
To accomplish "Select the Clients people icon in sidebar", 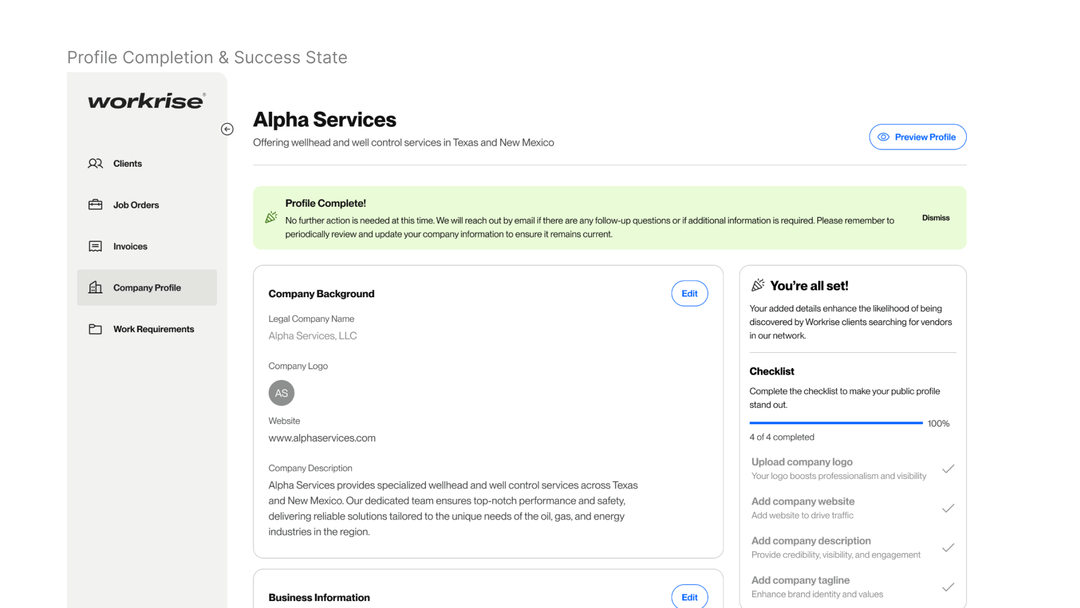I will (x=93, y=163).
